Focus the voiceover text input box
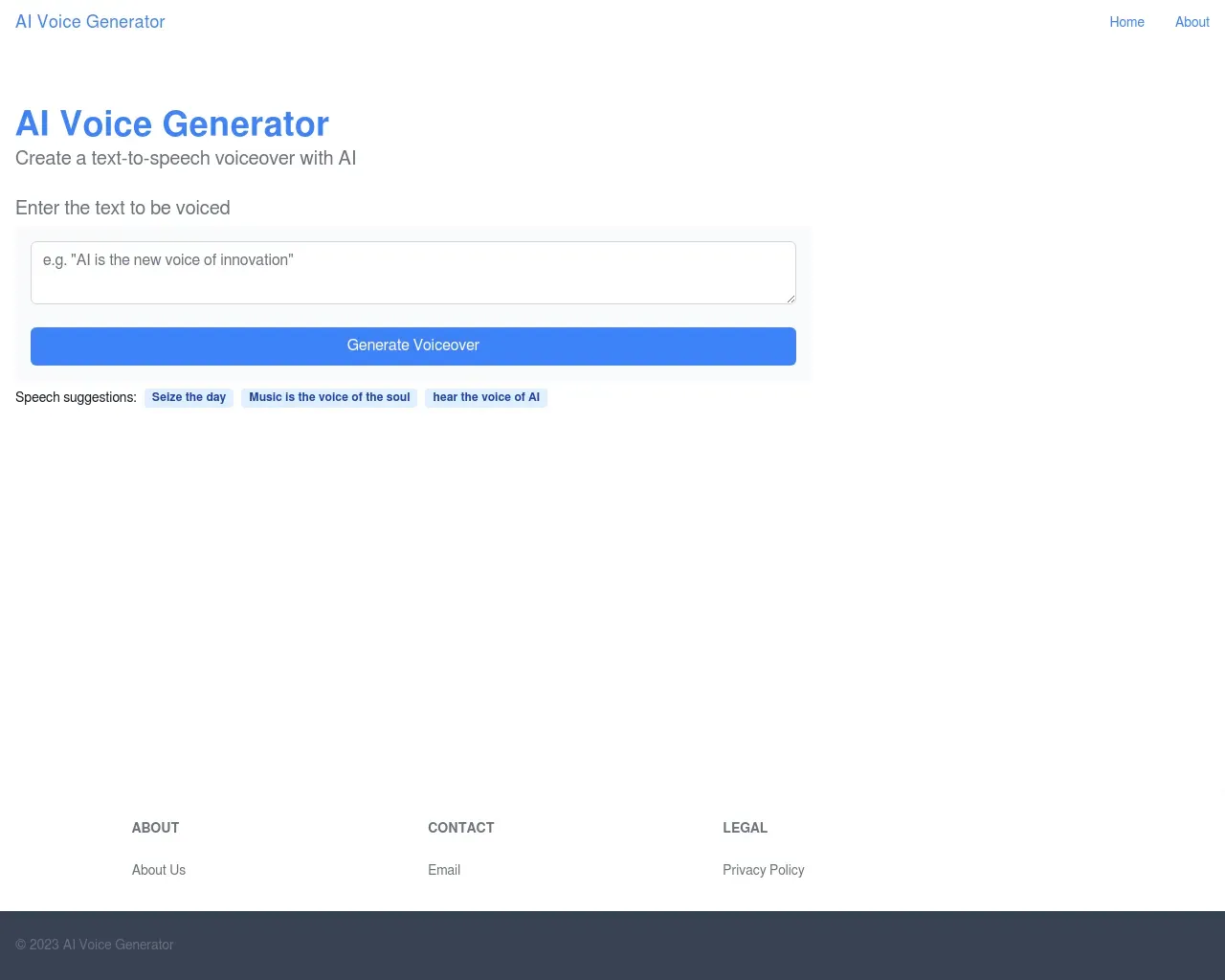Image resolution: width=1225 pixels, height=980 pixels. (413, 273)
